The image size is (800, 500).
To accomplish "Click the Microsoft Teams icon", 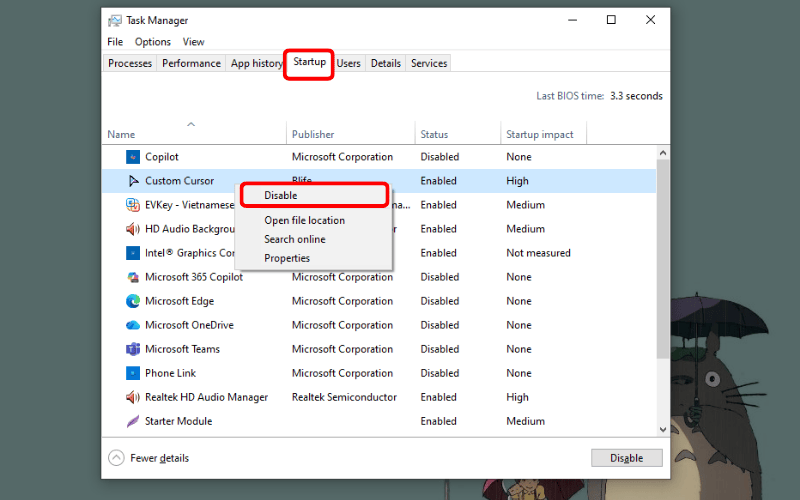I will point(133,349).
